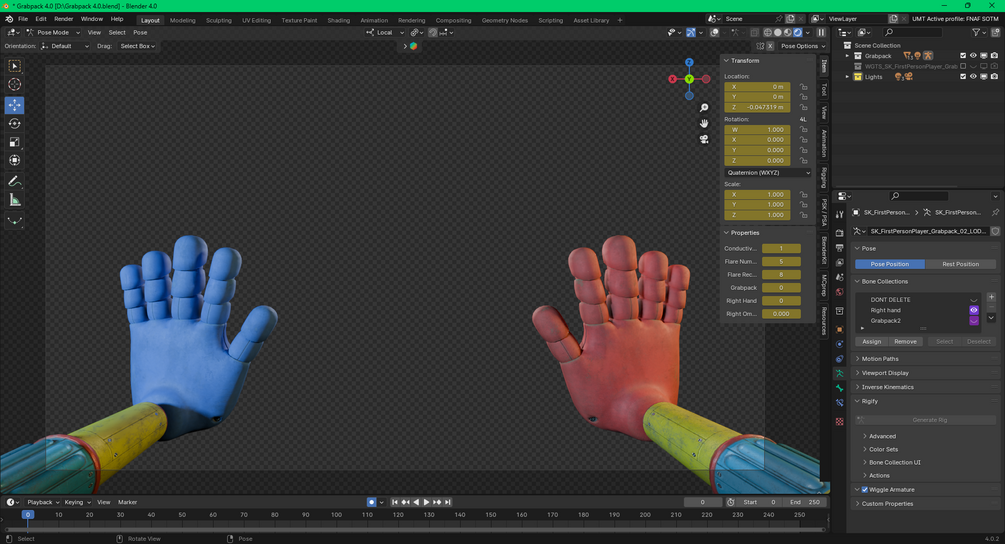This screenshot has height=544, width=1005.
Task: Expand the Inverse Kinematics panel
Action: tap(888, 387)
